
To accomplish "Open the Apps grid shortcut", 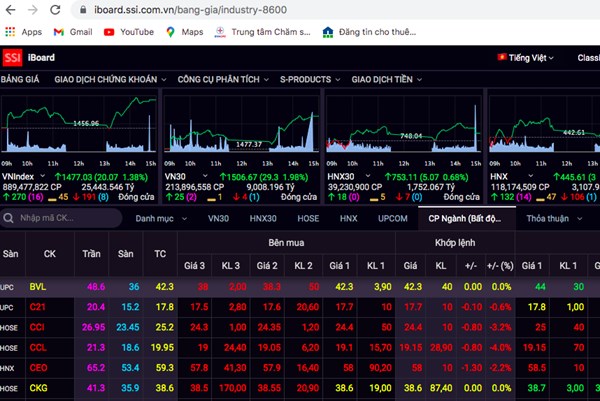I will point(23,32).
